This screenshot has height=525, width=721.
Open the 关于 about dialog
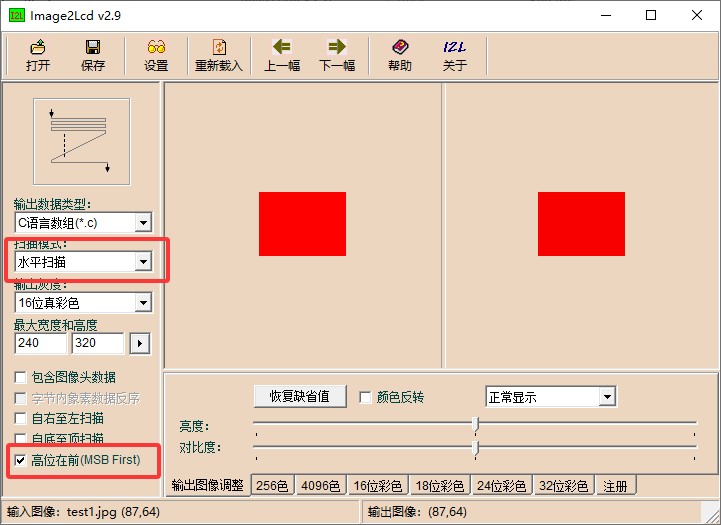click(x=455, y=55)
